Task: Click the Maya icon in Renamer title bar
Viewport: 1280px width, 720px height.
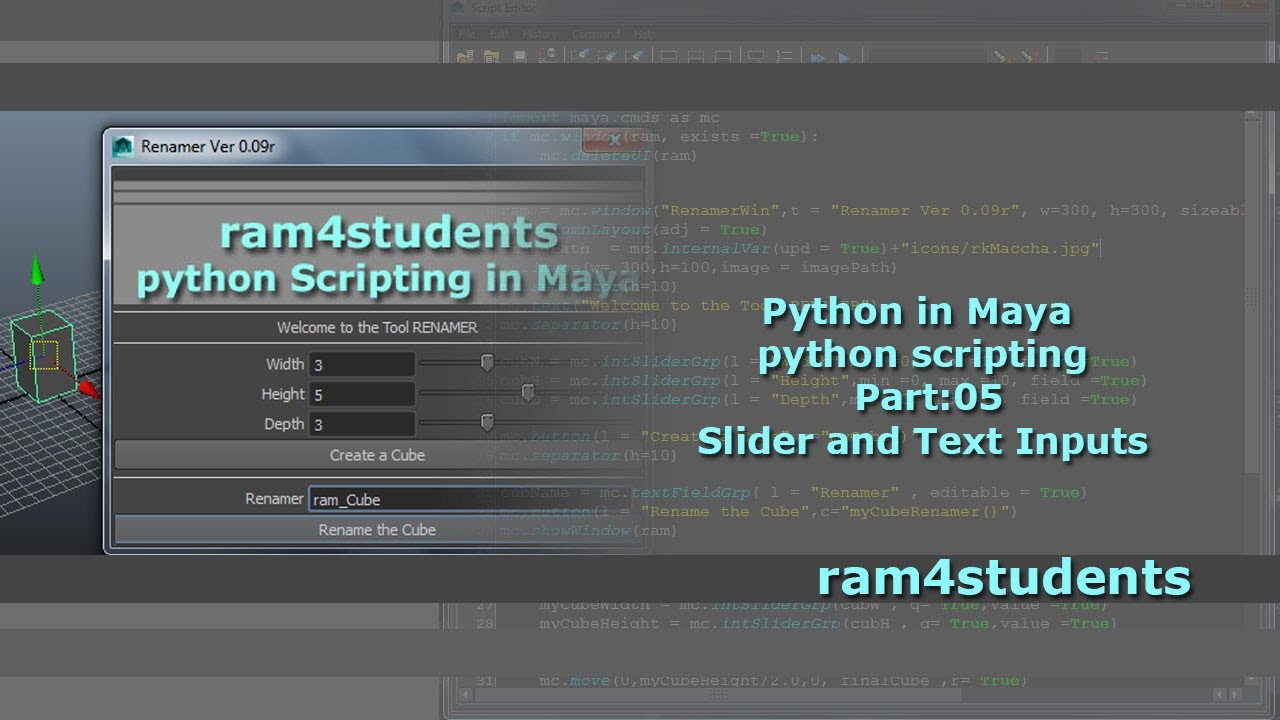Action: [x=124, y=146]
